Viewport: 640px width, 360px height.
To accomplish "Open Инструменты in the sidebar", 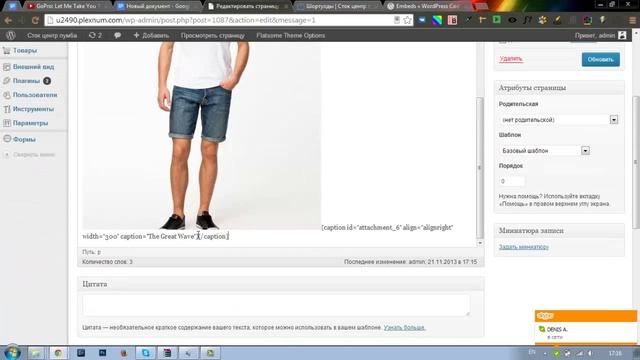I will [34, 109].
